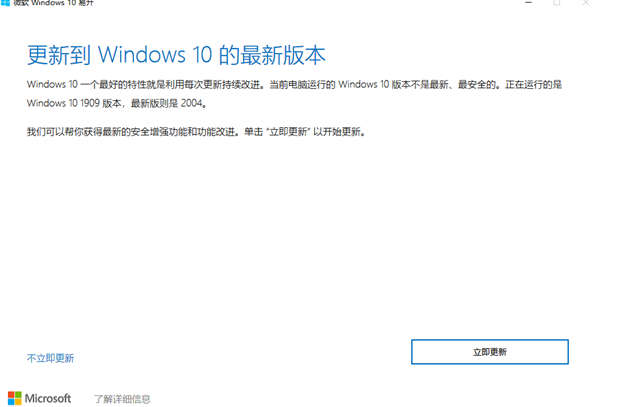Click the Microsoft wordmark text
Image resolution: width=631 pixels, height=407 pixels.
point(47,399)
